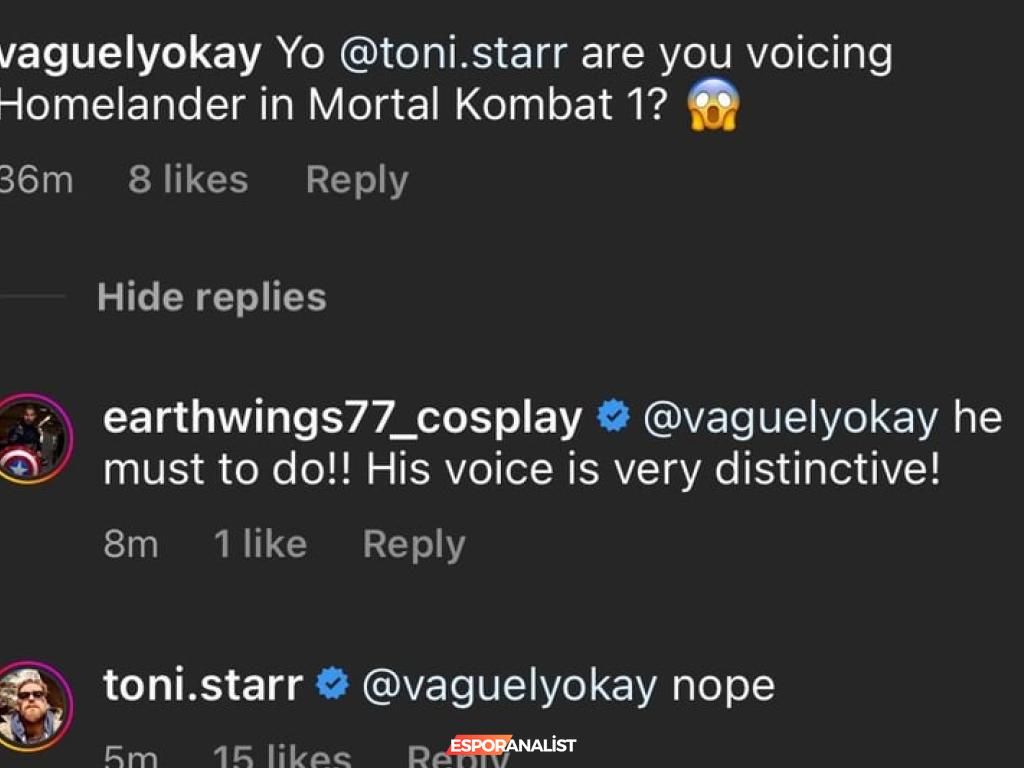Open the toni.starr username on the reply
Image resolution: width=1024 pixels, height=768 pixels.
(202, 685)
